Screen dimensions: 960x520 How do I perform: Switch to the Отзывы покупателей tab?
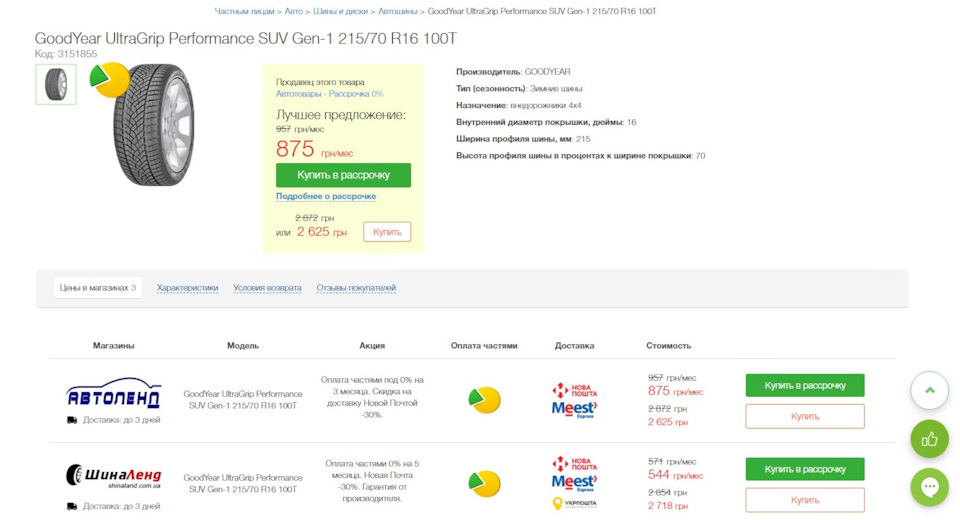(356, 288)
